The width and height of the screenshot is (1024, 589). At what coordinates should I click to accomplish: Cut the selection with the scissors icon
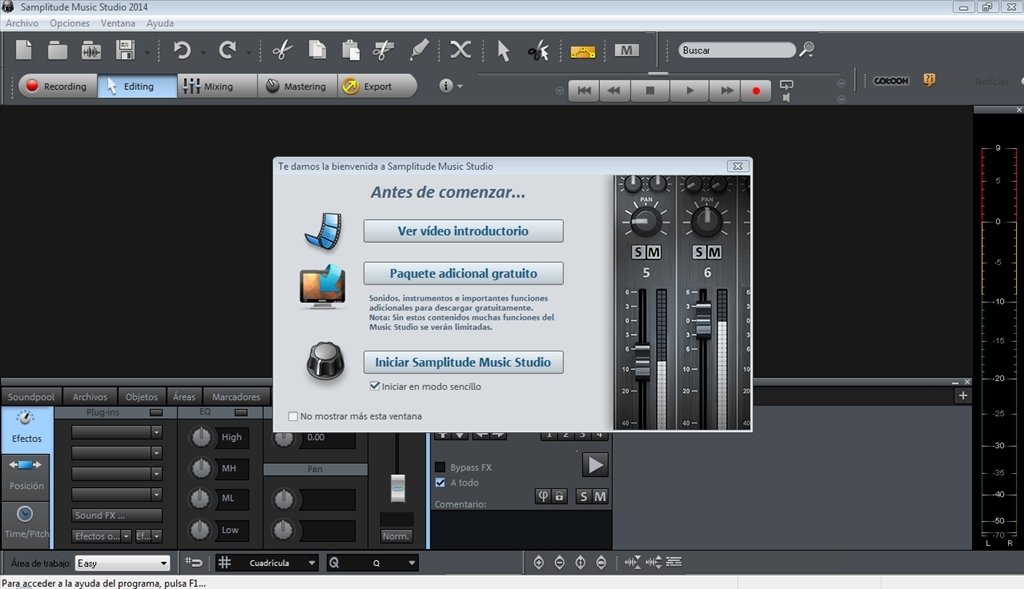point(282,50)
